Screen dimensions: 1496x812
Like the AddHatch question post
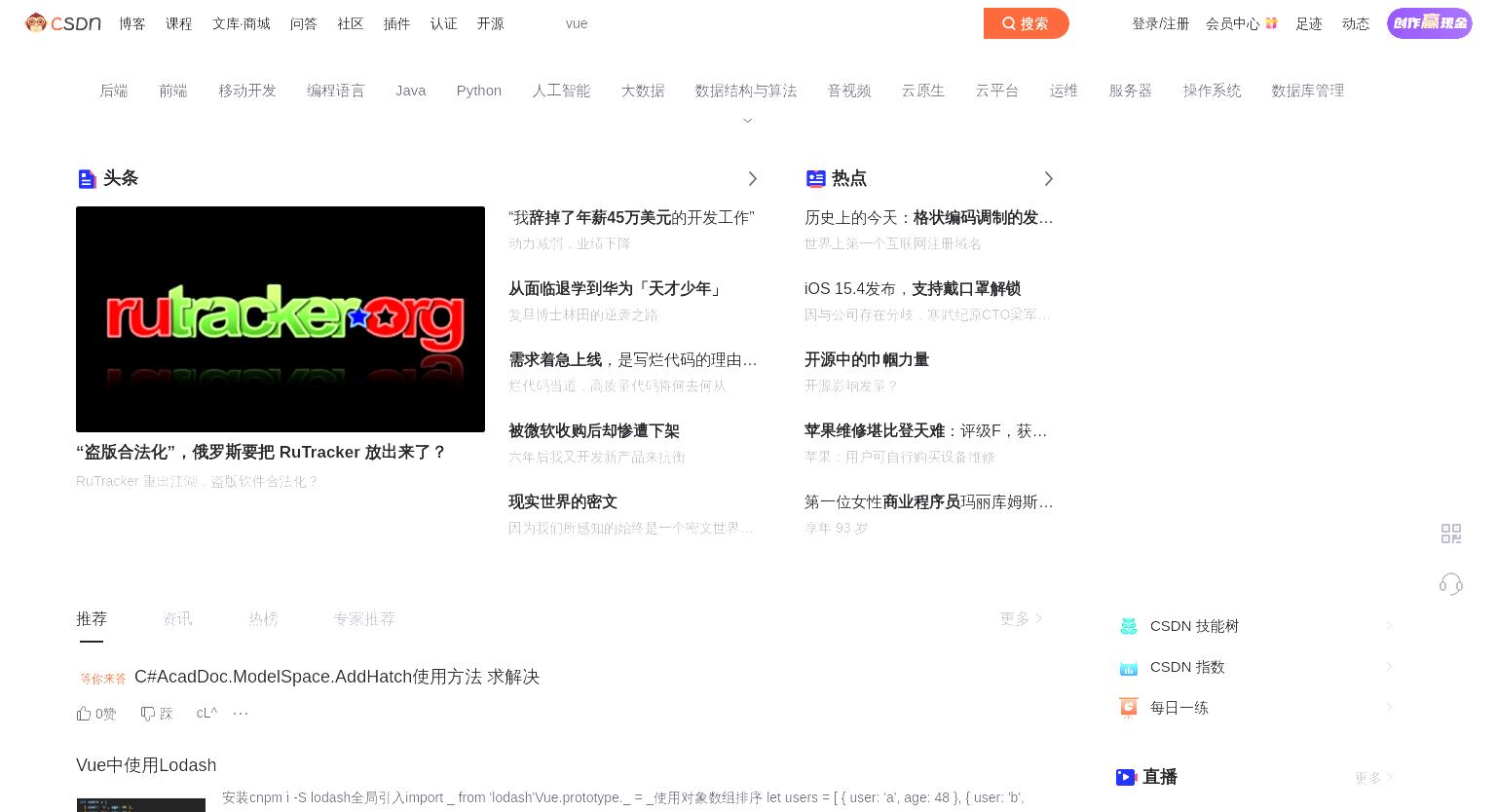pyautogui.click(x=96, y=714)
